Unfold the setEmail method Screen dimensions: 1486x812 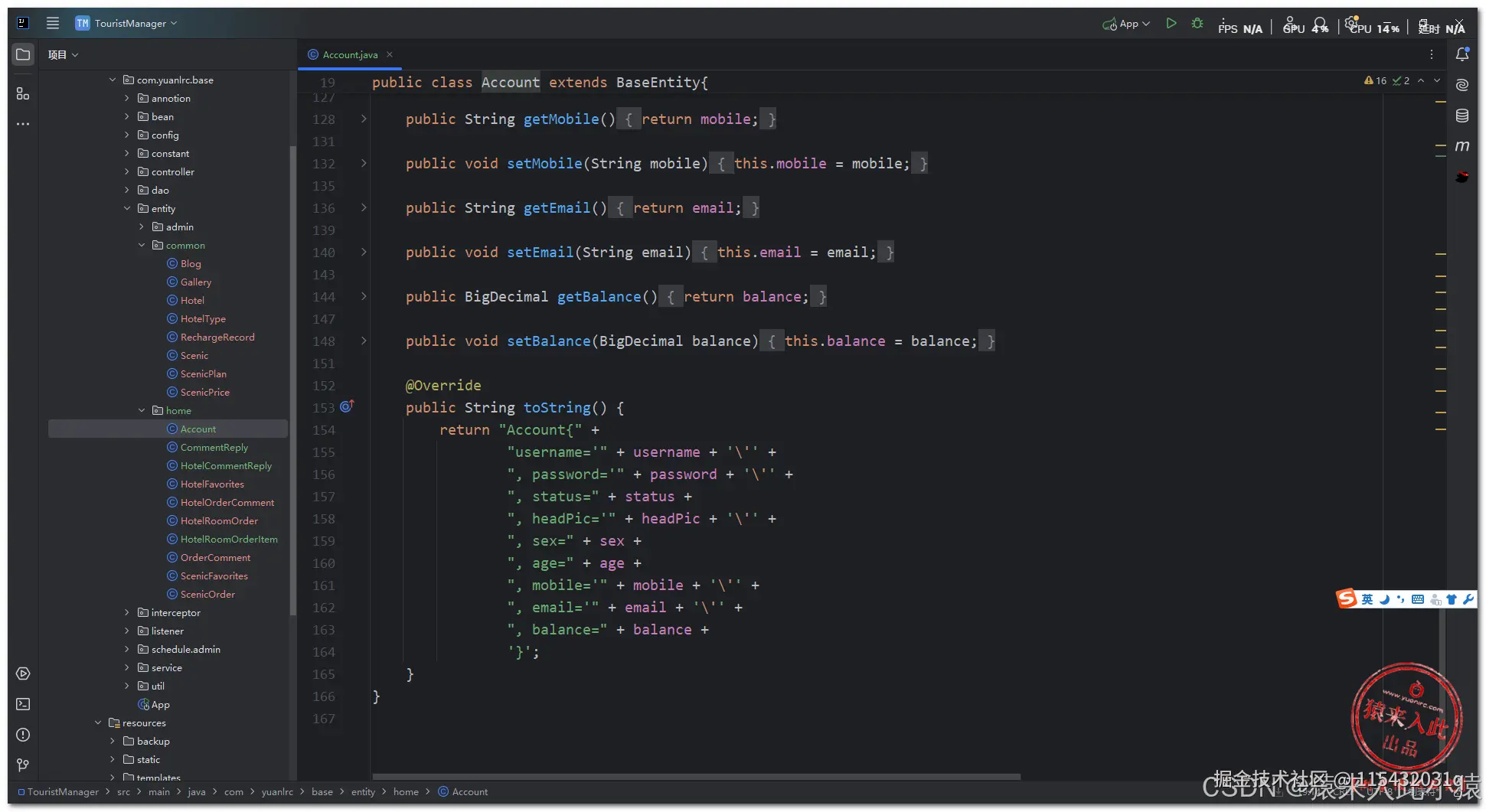364,252
